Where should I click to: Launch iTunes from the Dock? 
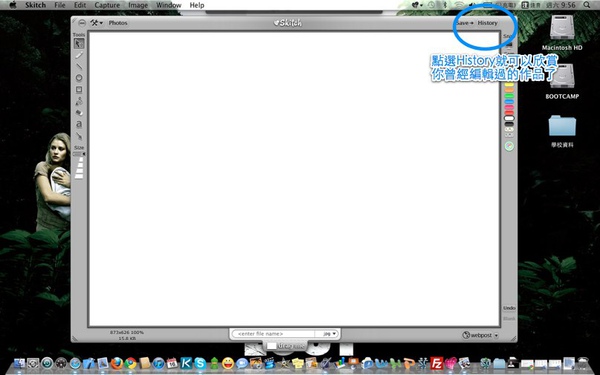click(x=158, y=363)
